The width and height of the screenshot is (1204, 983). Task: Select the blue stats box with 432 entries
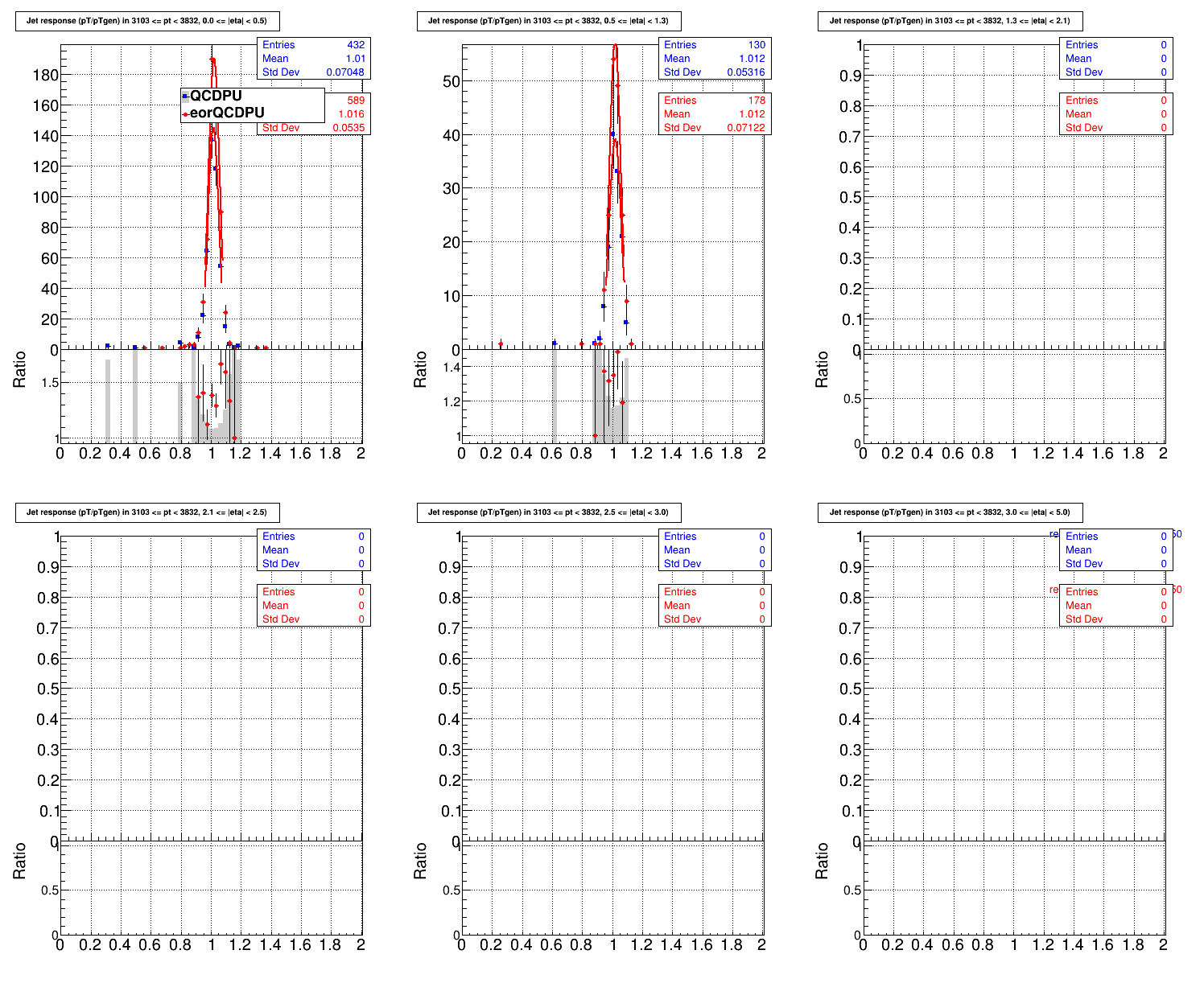pos(313,59)
